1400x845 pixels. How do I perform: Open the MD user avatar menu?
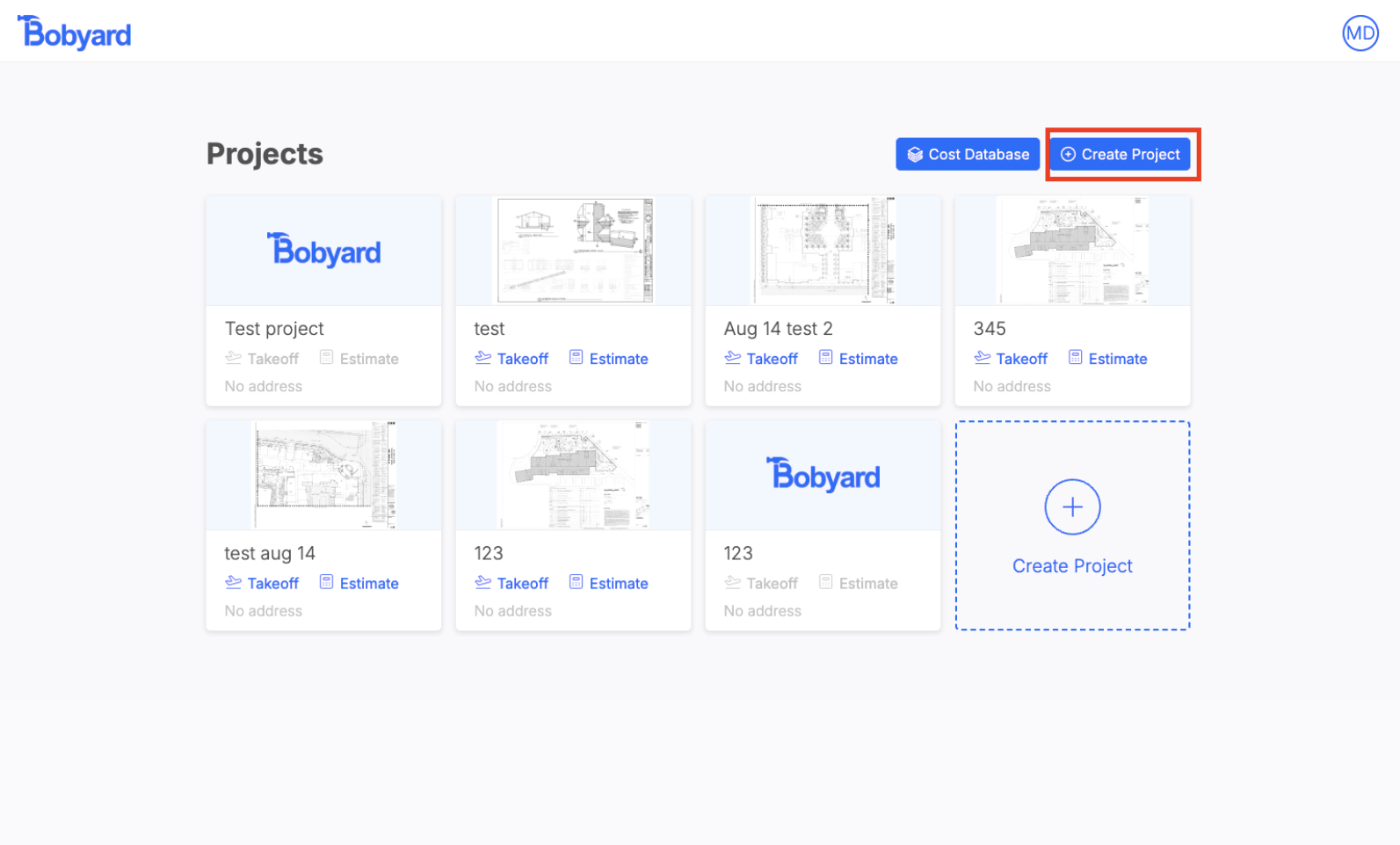pos(1360,33)
